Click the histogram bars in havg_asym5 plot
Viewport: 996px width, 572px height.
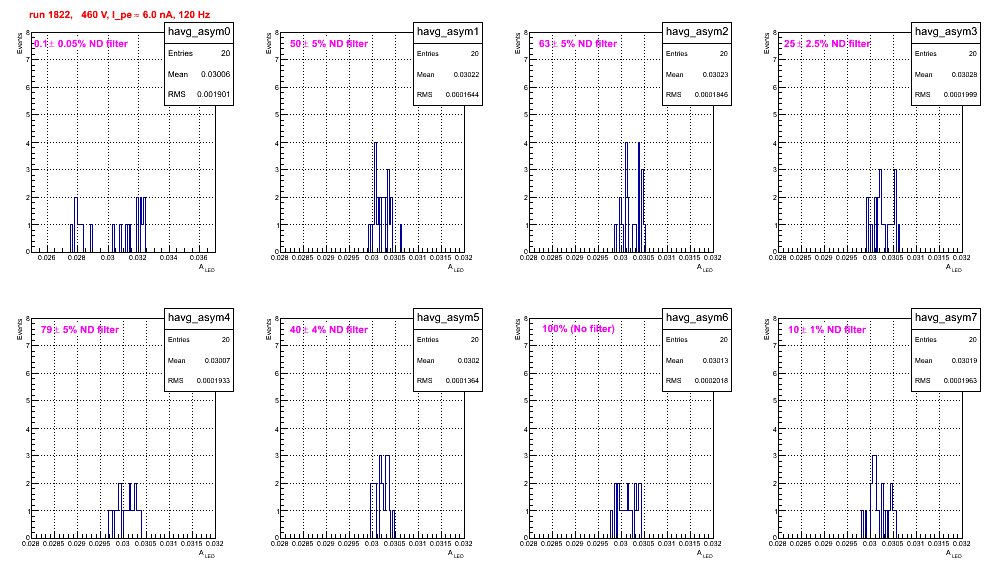[383, 496]
